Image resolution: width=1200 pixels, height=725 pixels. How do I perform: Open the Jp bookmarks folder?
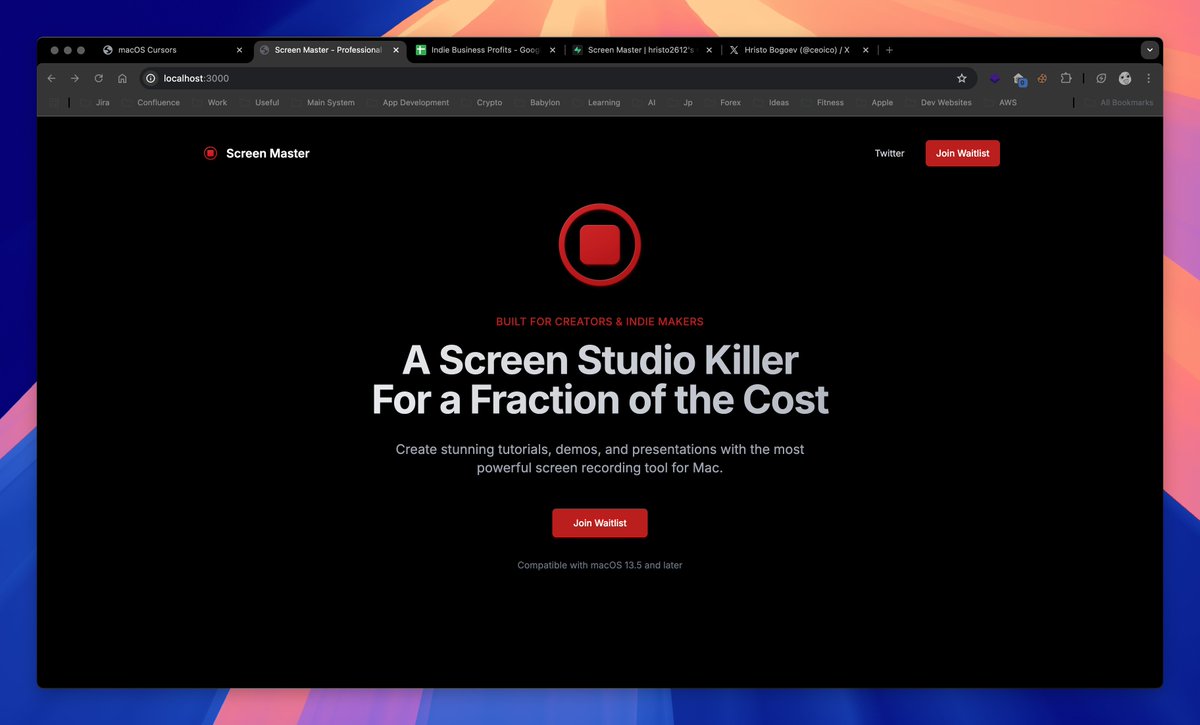(679, 102)
